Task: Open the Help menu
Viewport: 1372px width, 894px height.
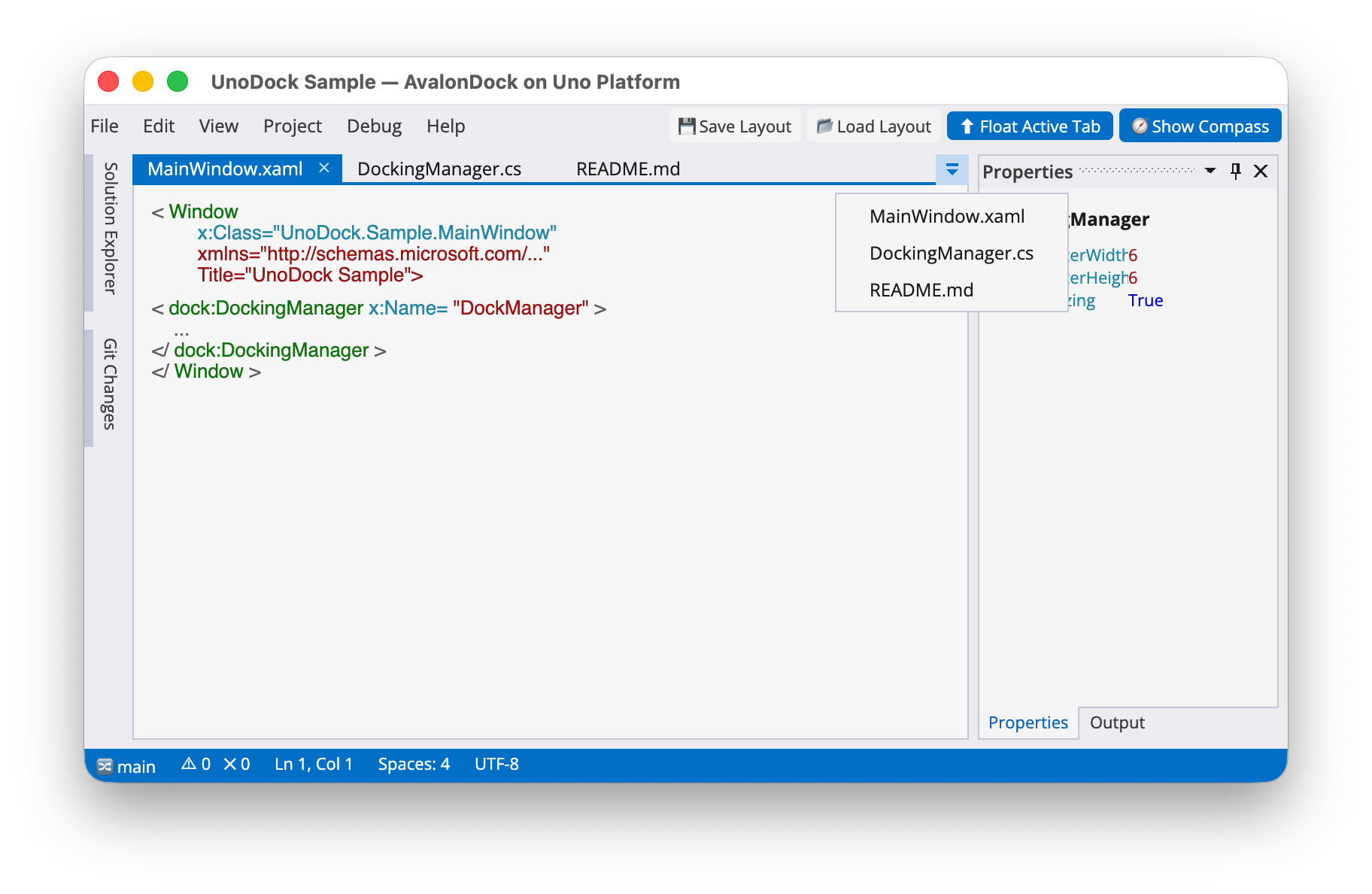Action: click(446, 126)
